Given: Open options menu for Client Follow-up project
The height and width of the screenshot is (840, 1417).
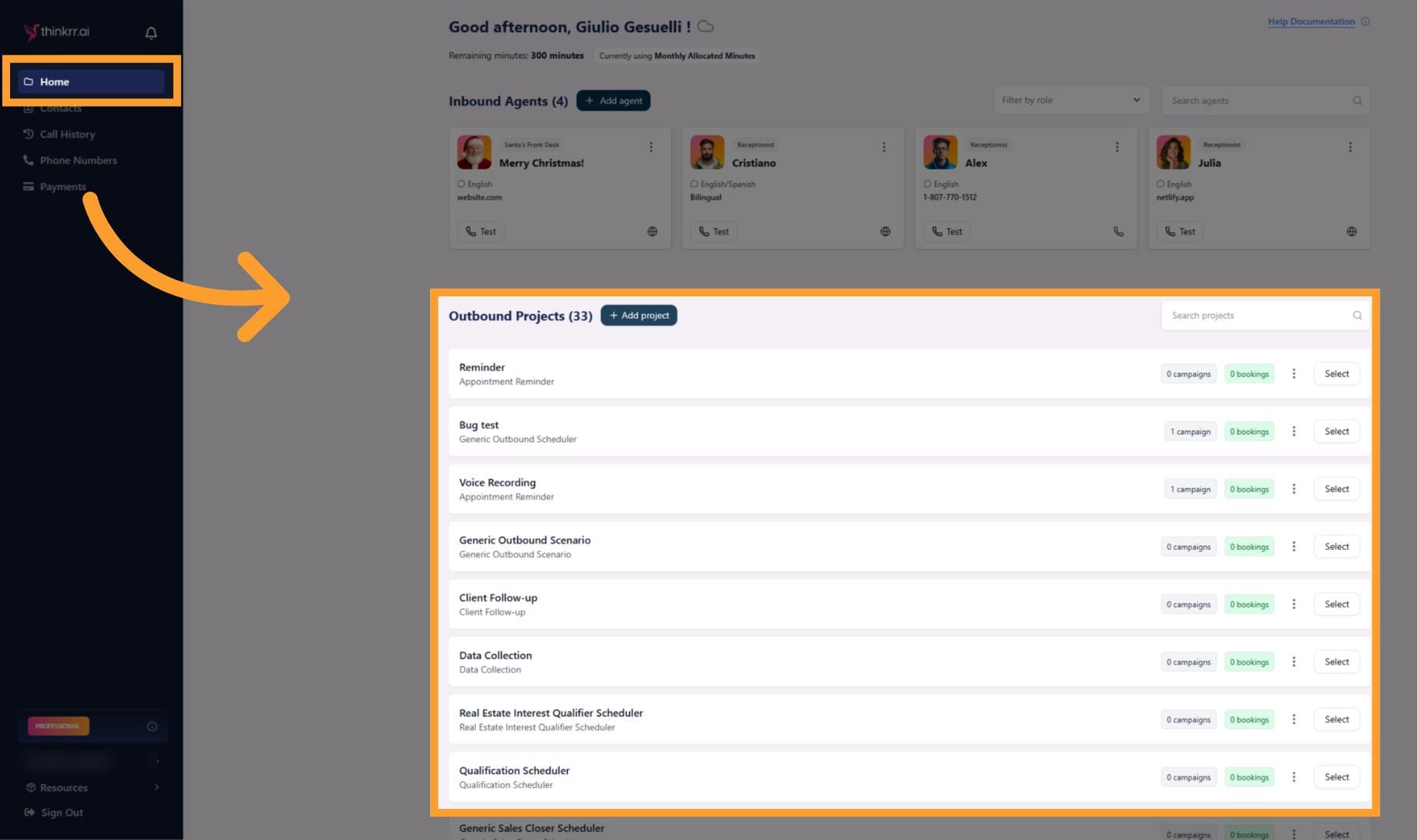Looking at the screenshot, I should [x=1294, y=604].
